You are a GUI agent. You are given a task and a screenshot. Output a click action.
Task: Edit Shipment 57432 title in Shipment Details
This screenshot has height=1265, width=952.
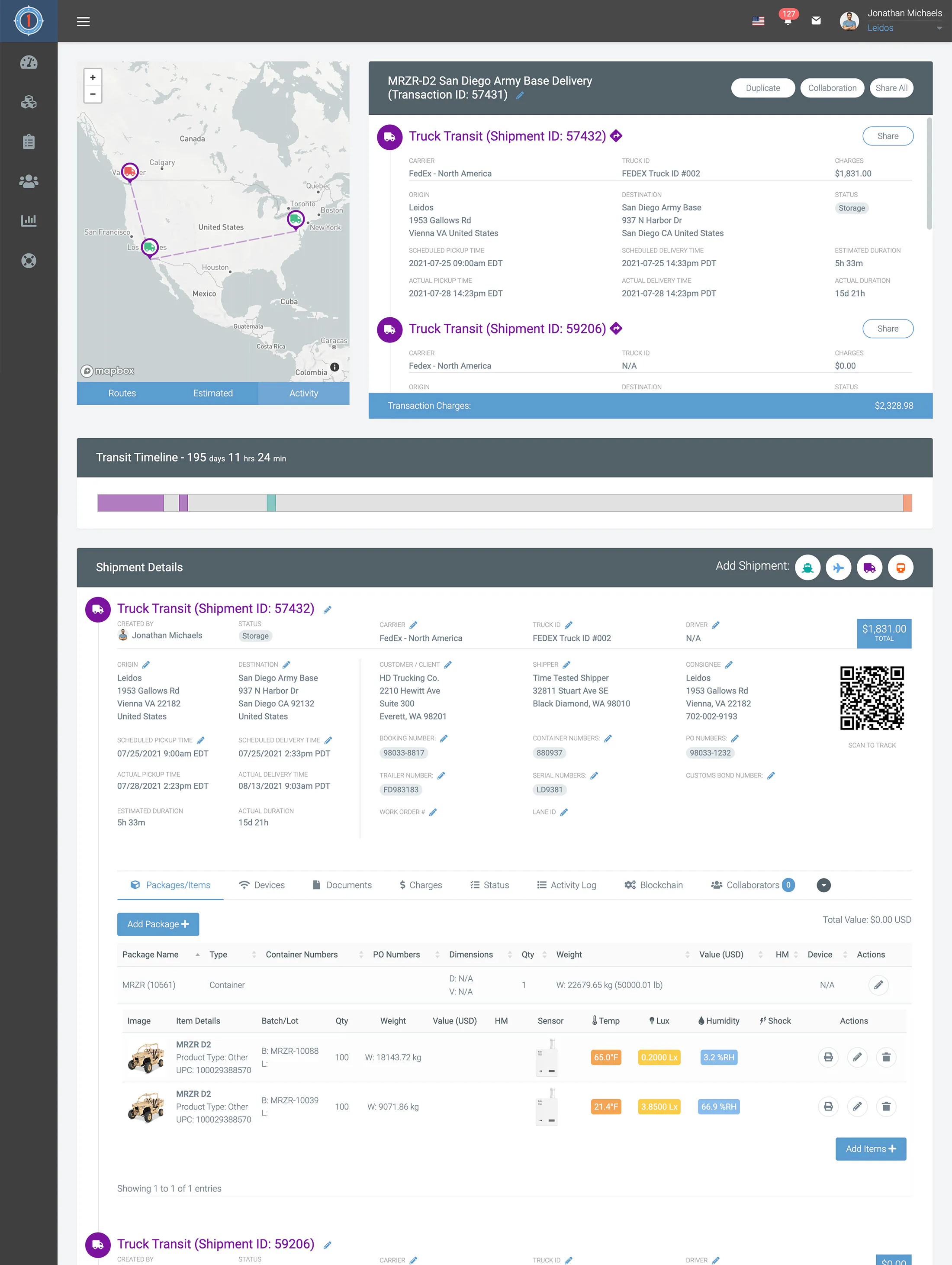[328, 610]
